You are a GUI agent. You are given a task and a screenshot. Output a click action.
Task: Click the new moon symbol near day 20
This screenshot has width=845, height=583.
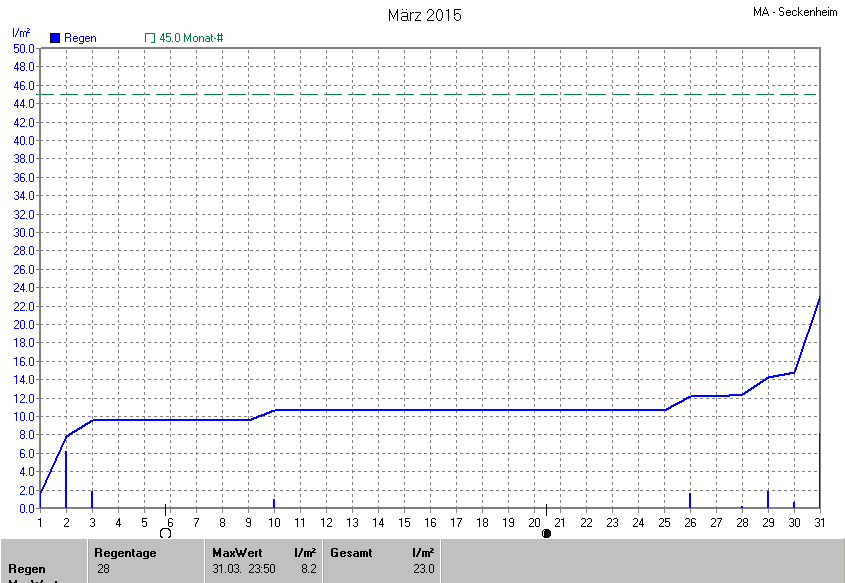pos(546,534)
